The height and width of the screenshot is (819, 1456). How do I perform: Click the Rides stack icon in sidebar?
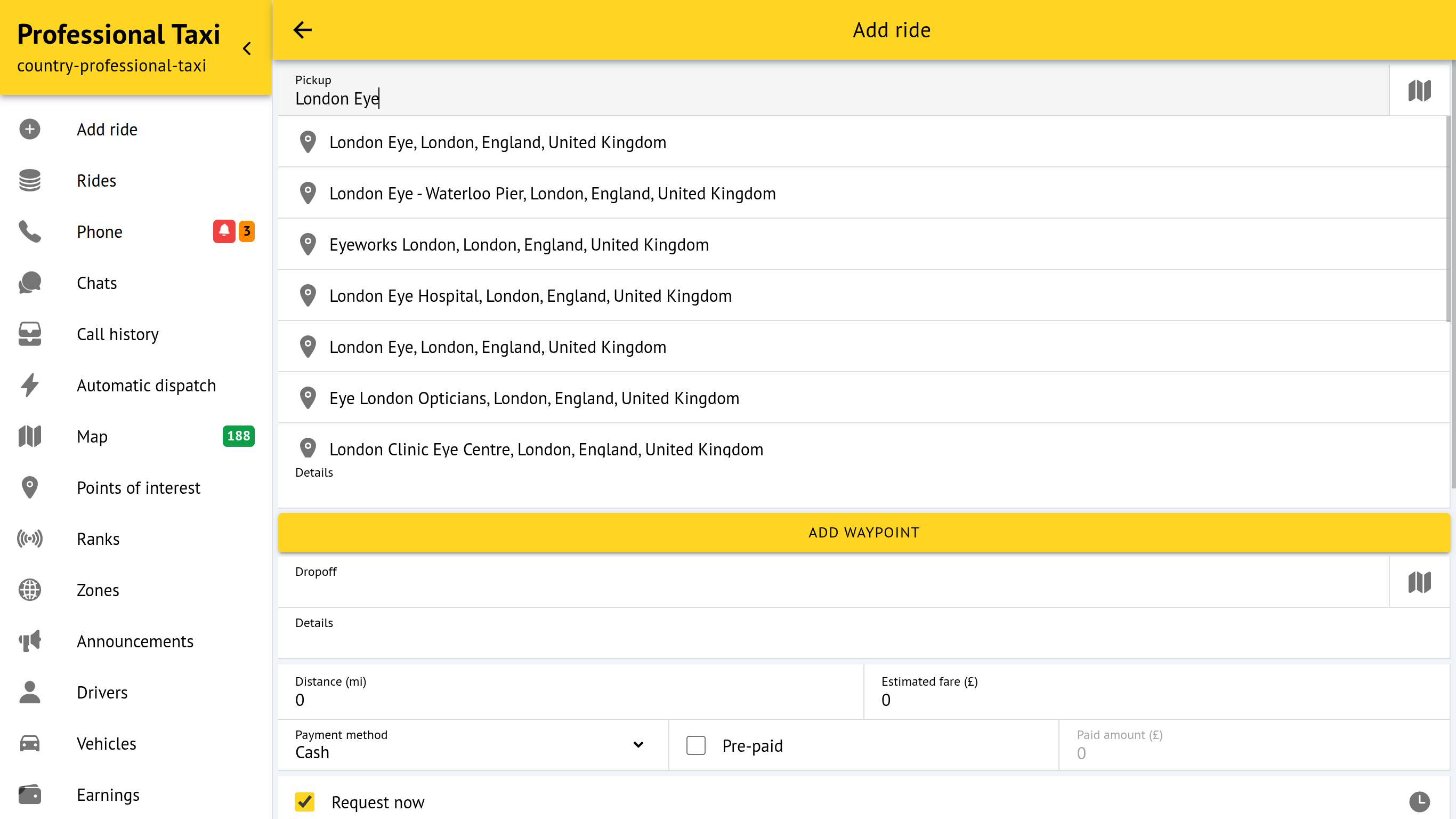point(29,180)
